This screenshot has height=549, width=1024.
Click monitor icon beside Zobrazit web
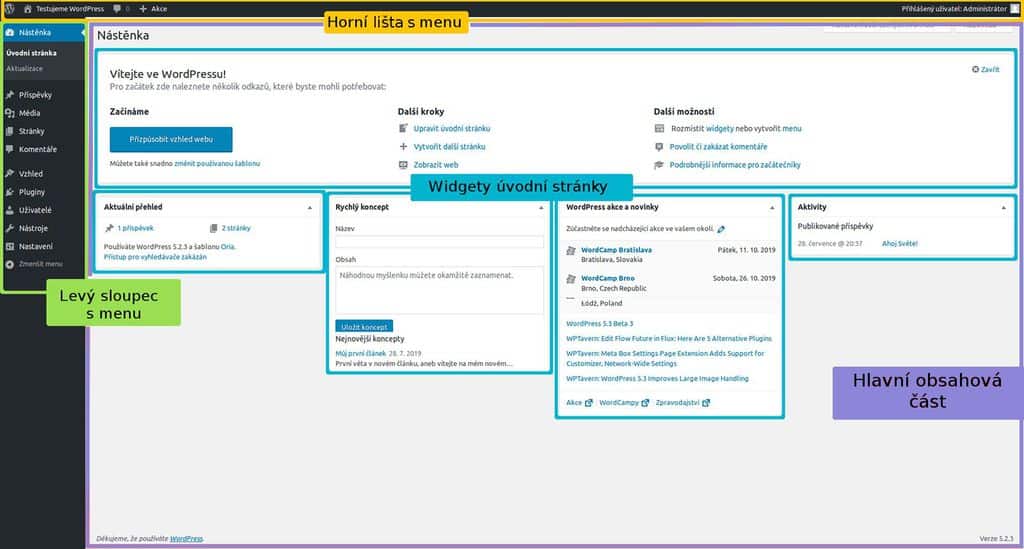[x=403, y=165]
